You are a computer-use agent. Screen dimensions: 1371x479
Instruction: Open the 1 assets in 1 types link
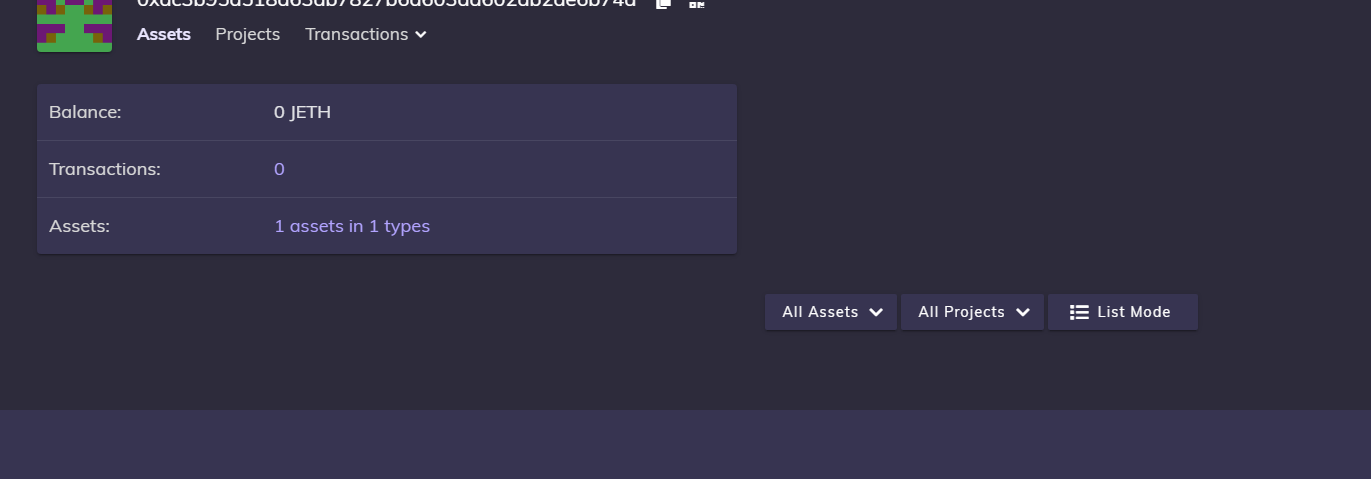(352, 226)
